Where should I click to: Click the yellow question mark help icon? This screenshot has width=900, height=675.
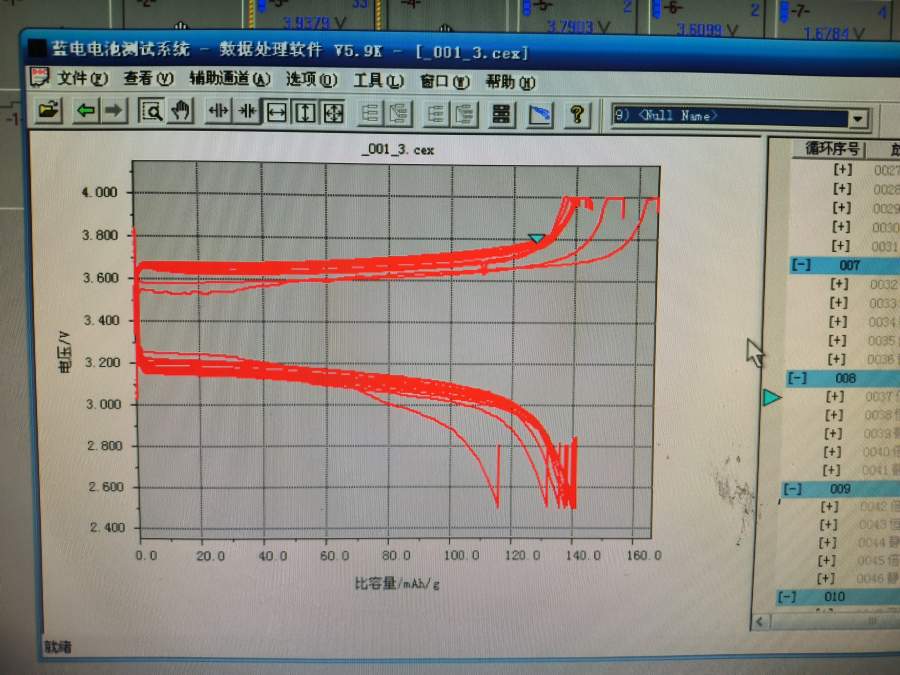coord(577,115)
